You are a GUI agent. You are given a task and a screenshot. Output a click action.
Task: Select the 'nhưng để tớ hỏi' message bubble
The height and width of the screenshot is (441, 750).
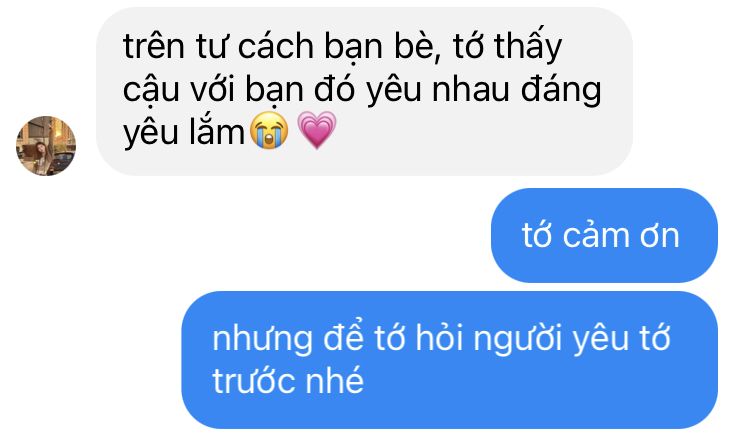450,360
